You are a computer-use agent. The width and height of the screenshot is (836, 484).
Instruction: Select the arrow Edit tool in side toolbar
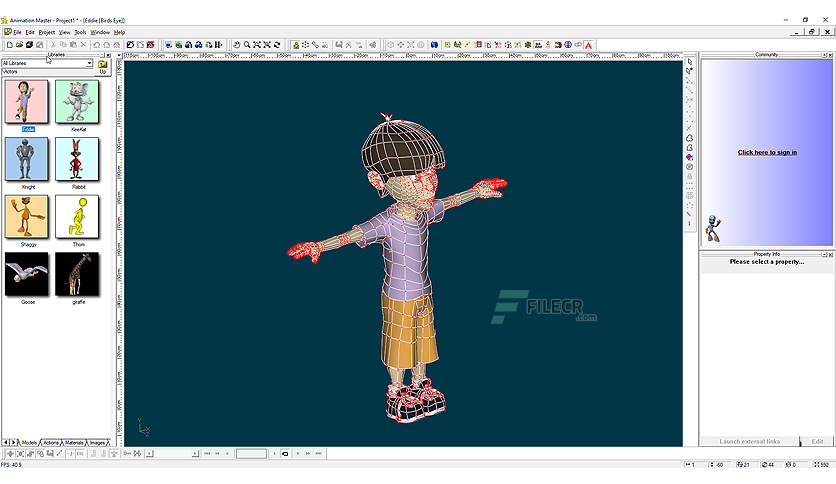pyautogui.click(x=689, y=62)
